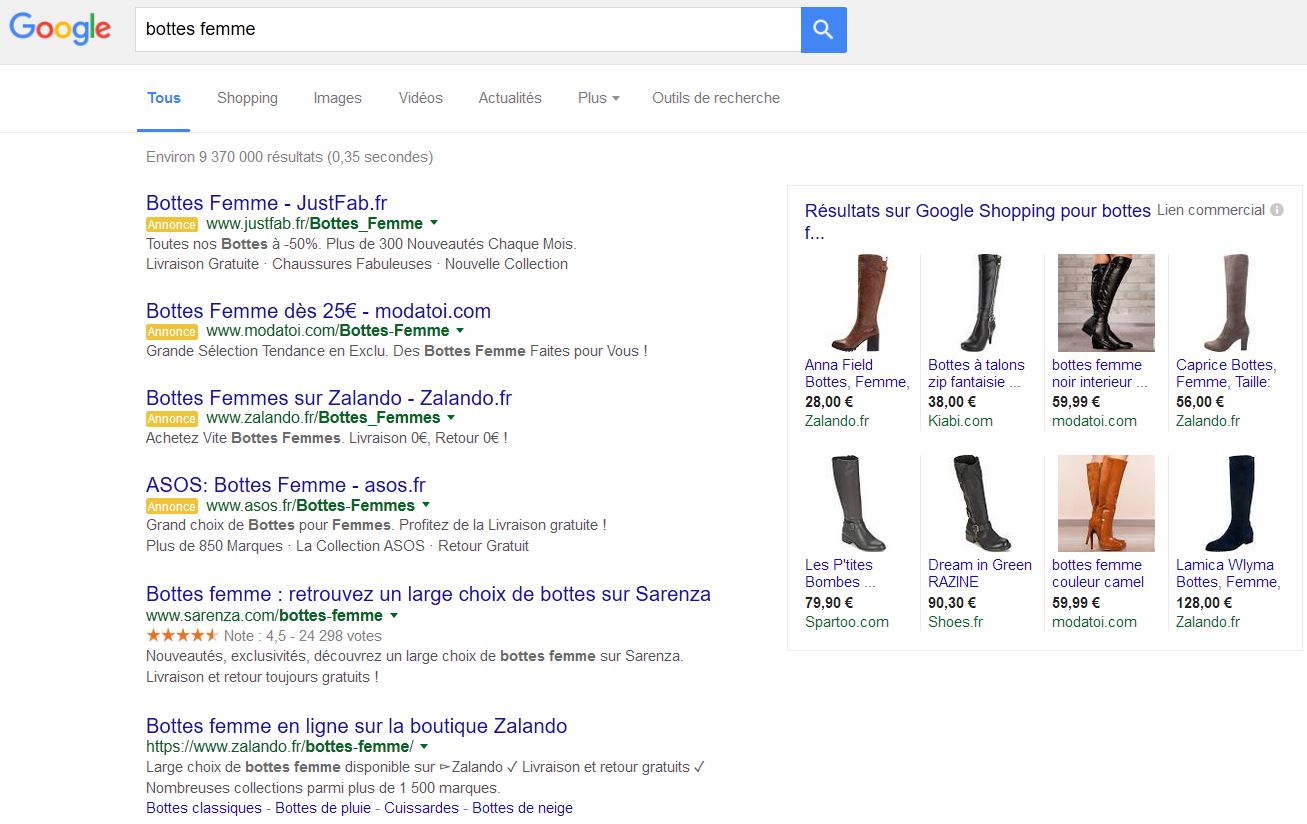Image resolution: width=1307 pixels, height=824 pixels.
Task: Open Bottes Femmes sur Zalando ad link
Action: (329, 397)
